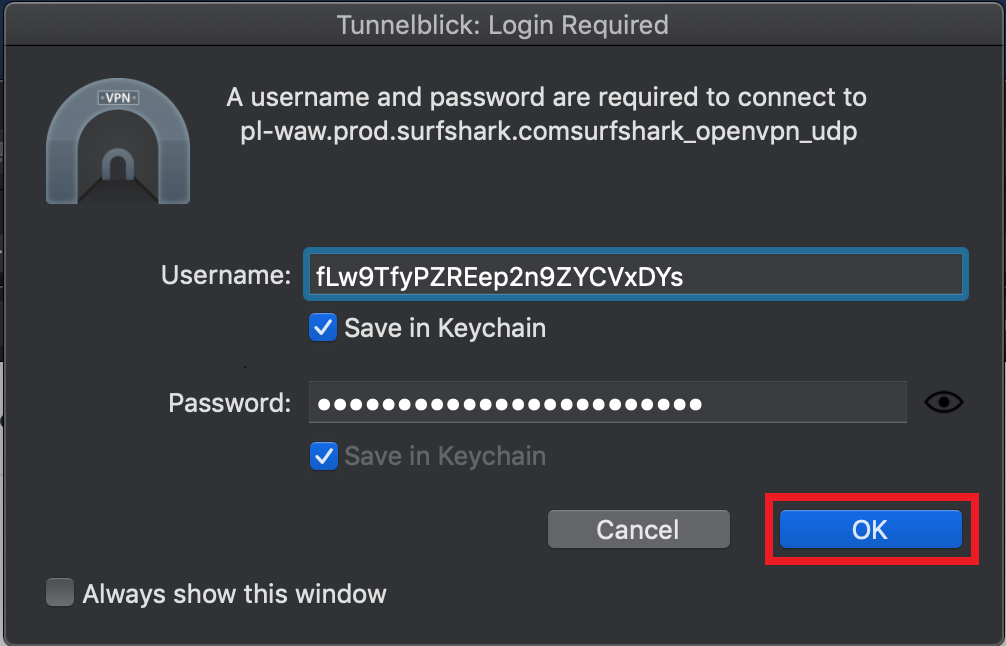Enable the Always show this window checkbox

(x=59, y=592)
